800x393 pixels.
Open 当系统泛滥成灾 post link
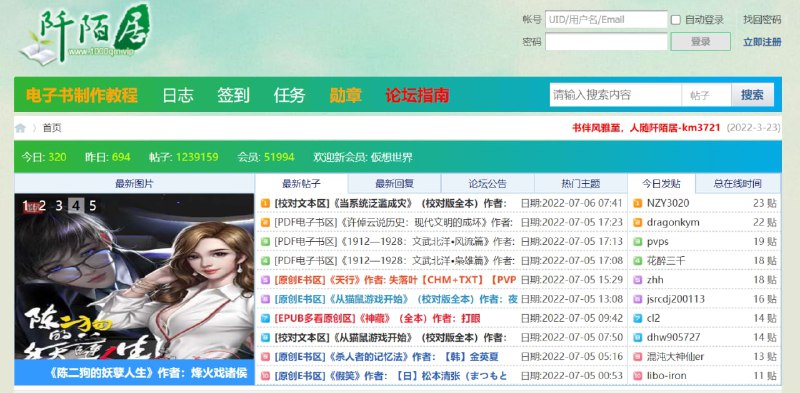(390, 203)
